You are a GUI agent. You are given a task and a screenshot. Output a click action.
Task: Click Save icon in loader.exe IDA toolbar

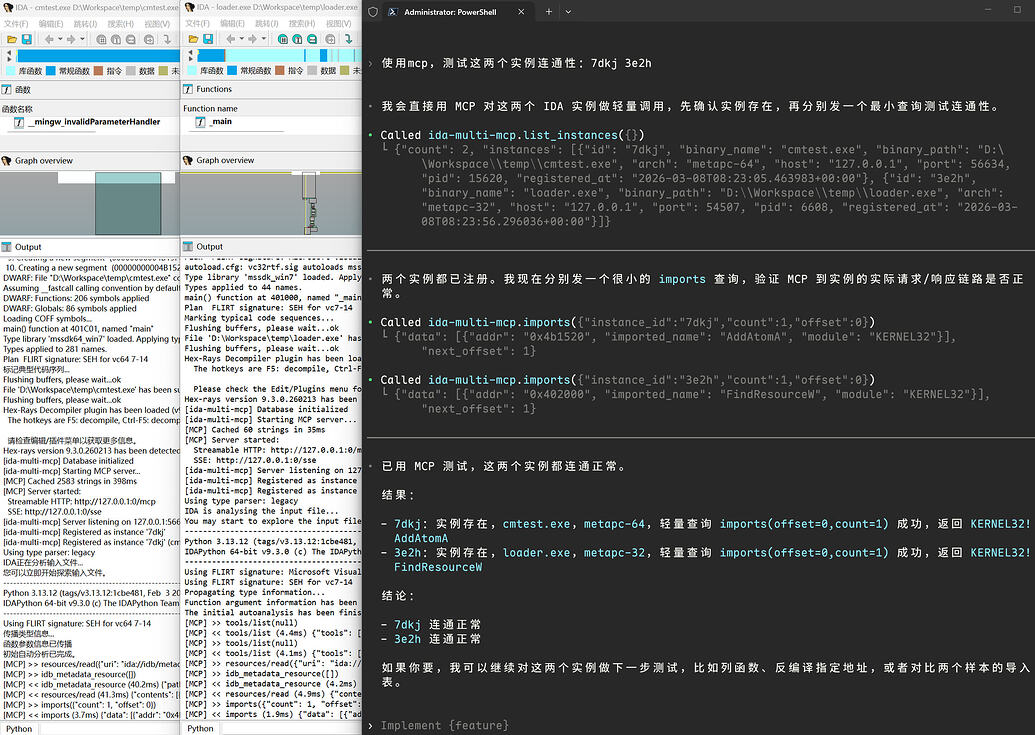coord(208,40)
